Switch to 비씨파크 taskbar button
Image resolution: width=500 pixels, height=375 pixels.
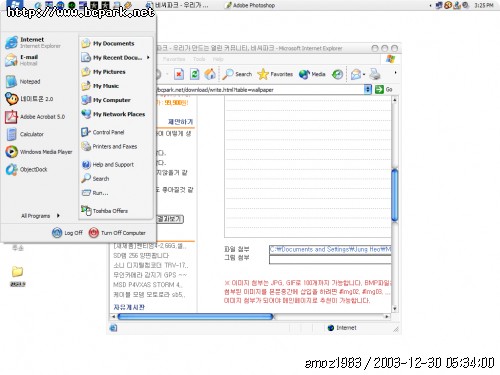point(177,5)
